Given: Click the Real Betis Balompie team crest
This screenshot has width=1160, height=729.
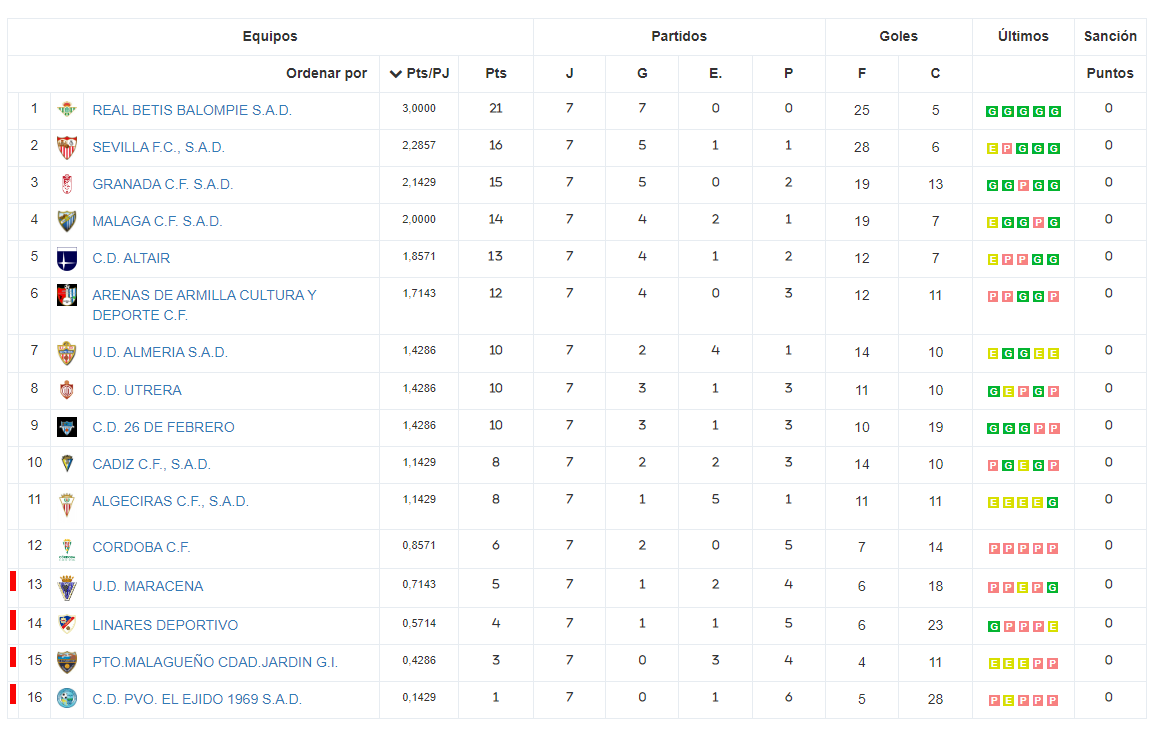Looking at the screenshot, I should click(67, 110).
